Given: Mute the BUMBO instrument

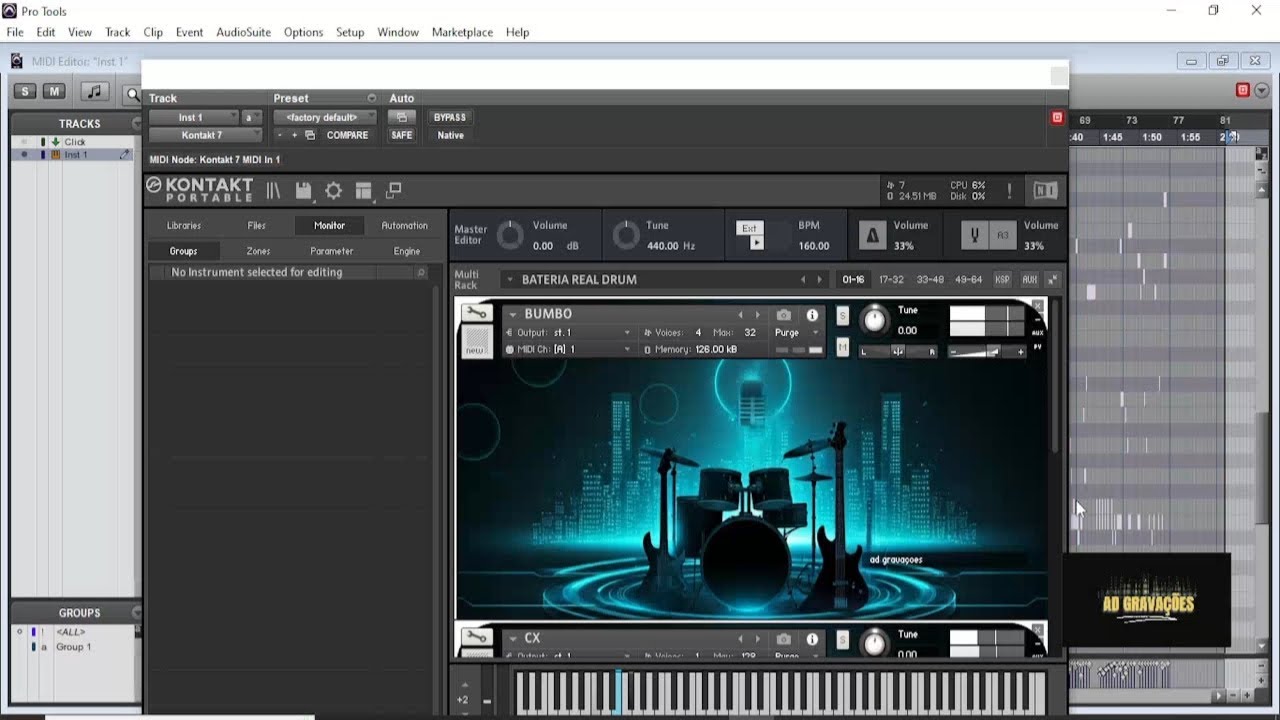Looking at the screenshot, I should (842, 347).
